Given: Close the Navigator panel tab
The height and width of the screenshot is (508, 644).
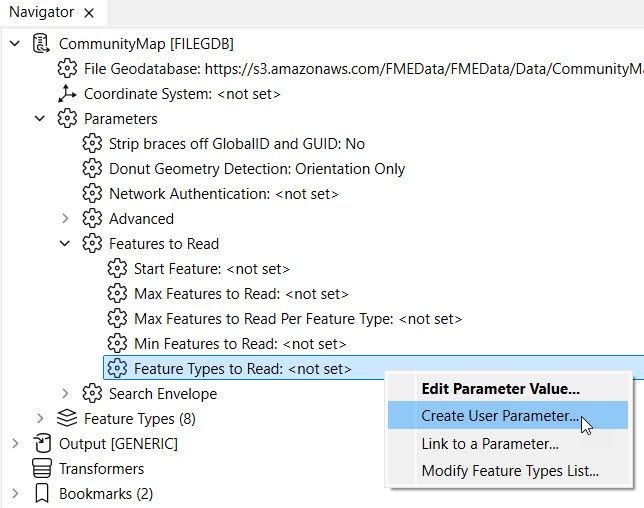Looking at the screenshot, I should 88,13.
